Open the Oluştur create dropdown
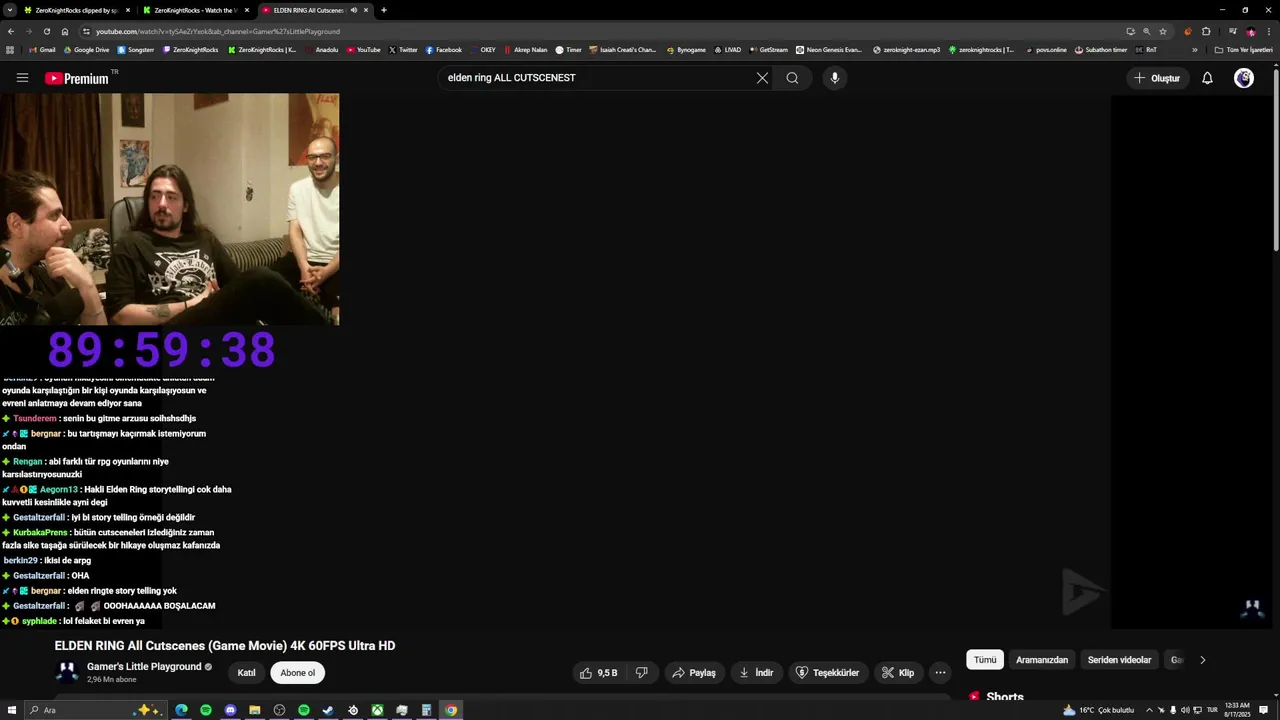 point(1157,78)
